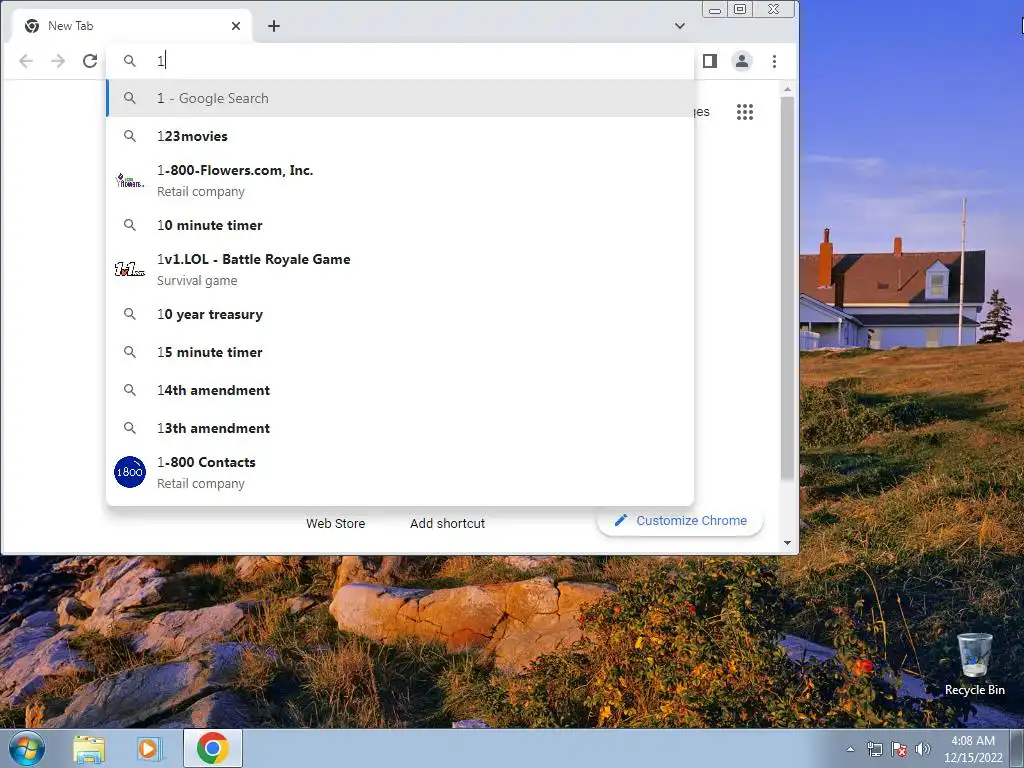Open Action Center flag icon
1024x768 pixels.
coord(899,750)
